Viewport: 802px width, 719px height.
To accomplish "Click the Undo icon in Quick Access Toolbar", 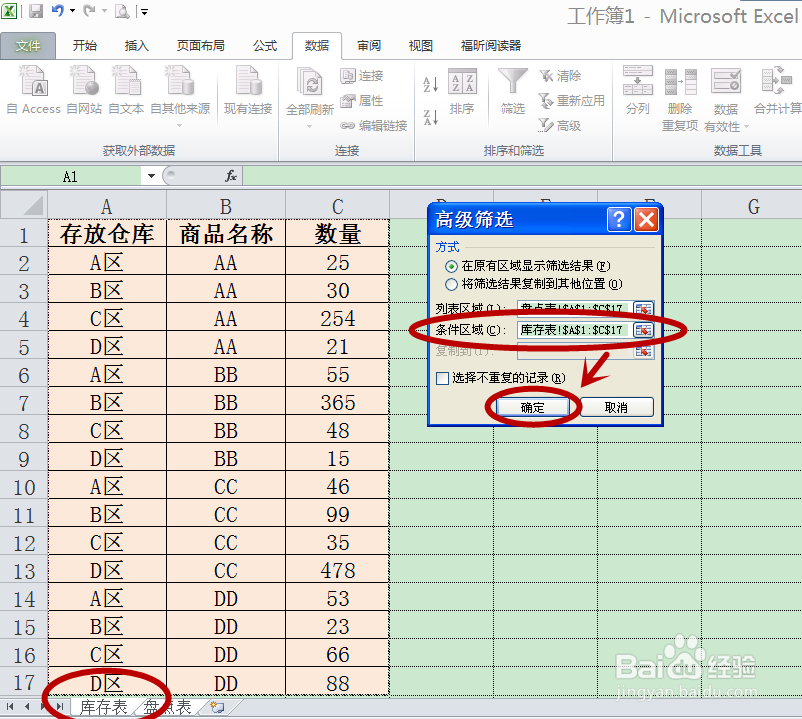I will (60, 9).
